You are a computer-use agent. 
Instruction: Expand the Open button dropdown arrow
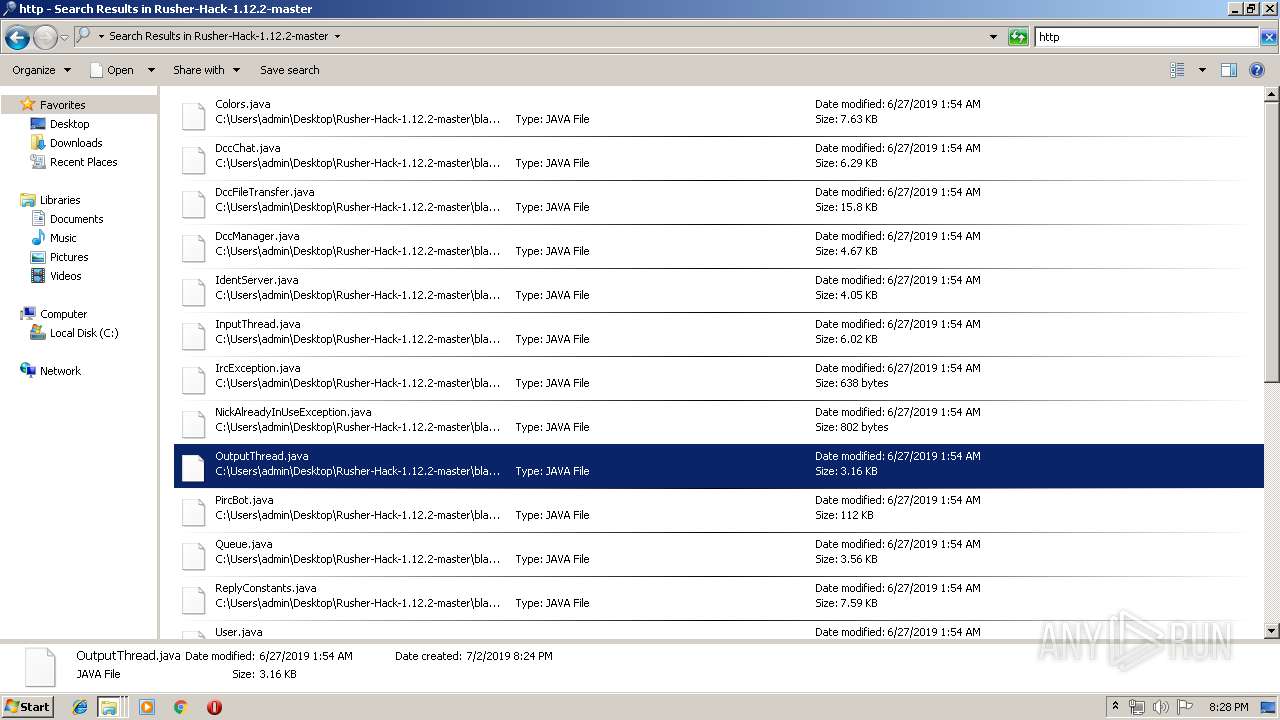click(x=151, y=70)
